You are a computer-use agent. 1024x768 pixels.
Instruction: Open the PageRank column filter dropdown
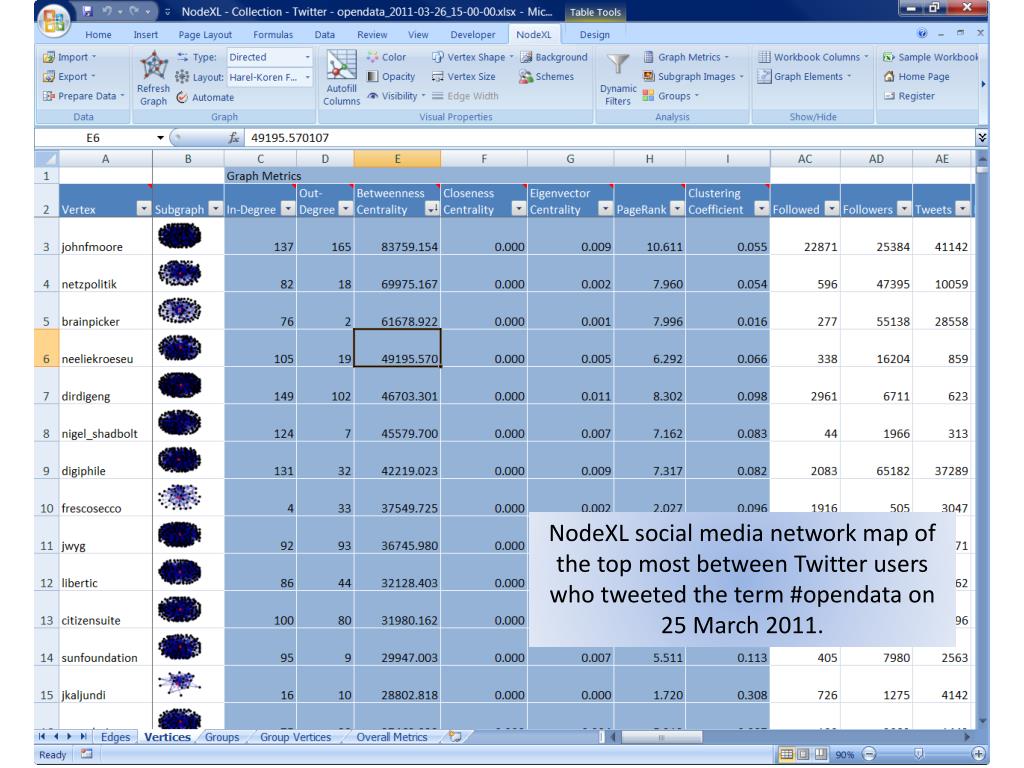pos(677,209)
